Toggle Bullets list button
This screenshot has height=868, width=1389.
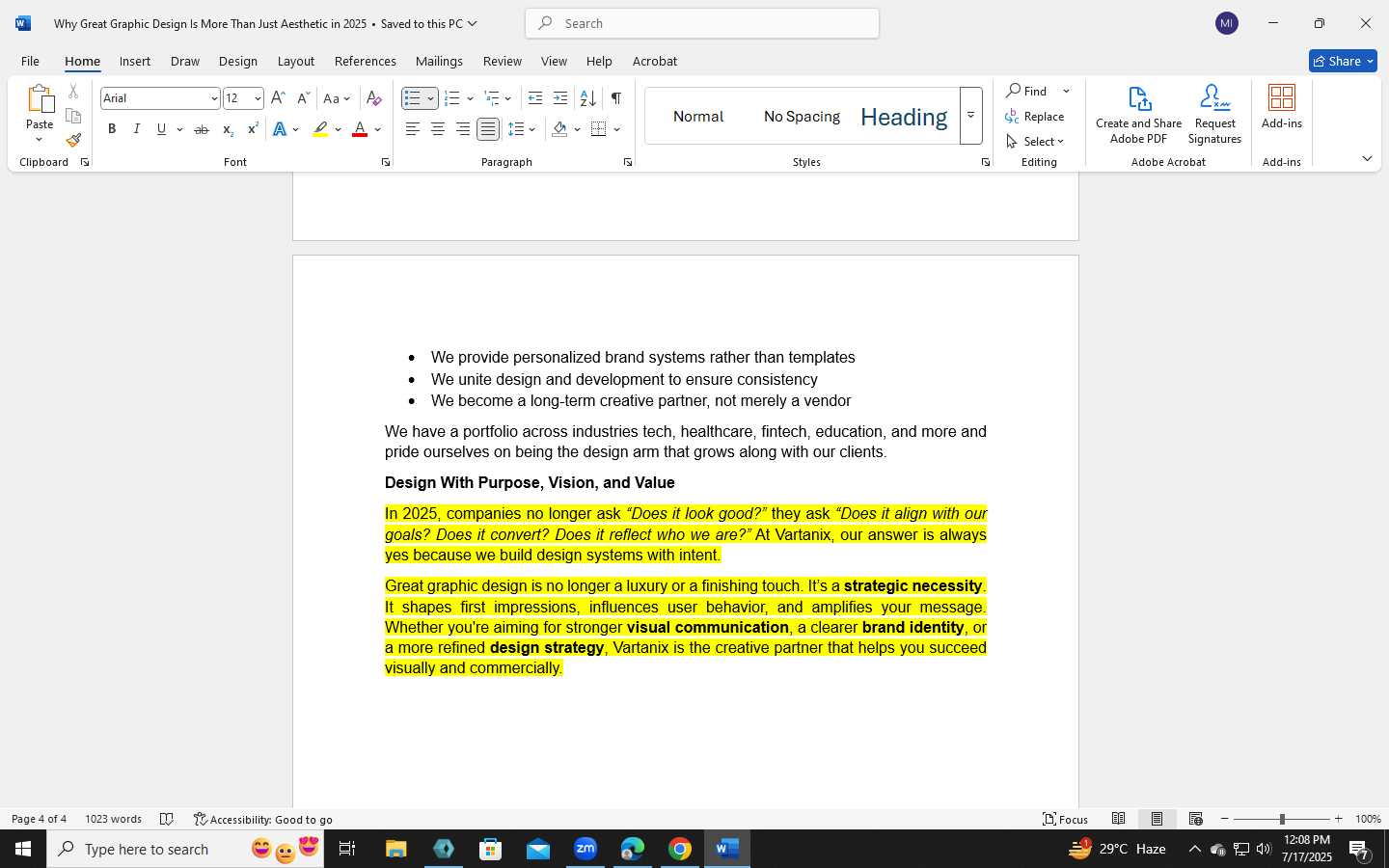(x=412, y=98)
